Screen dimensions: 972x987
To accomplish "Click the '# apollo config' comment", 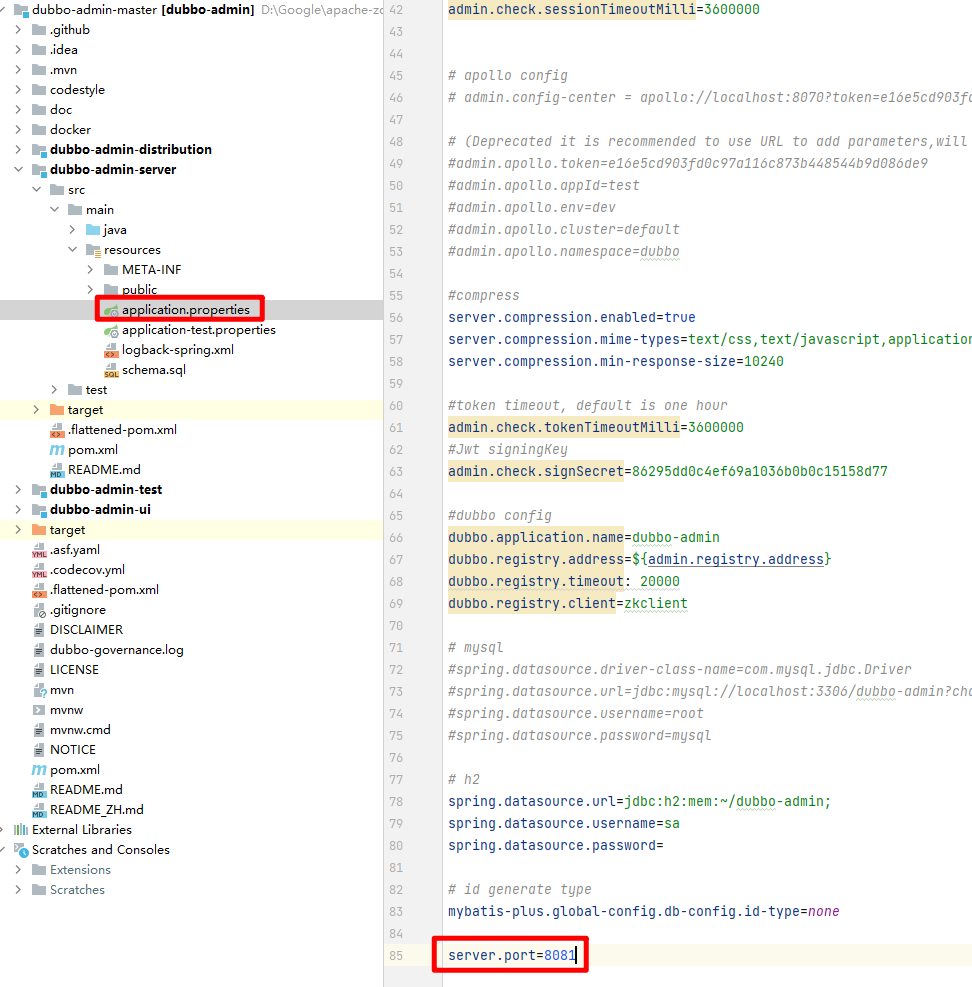I will (507, 76).
